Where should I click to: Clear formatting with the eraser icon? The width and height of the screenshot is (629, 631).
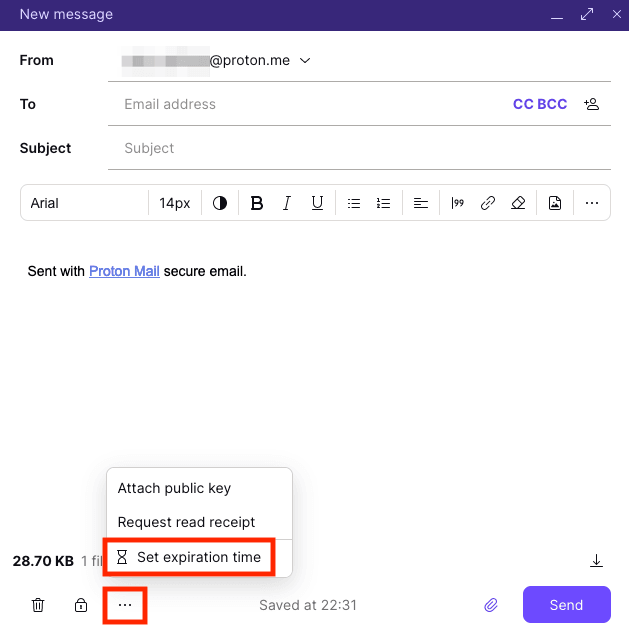click(518, 203)
